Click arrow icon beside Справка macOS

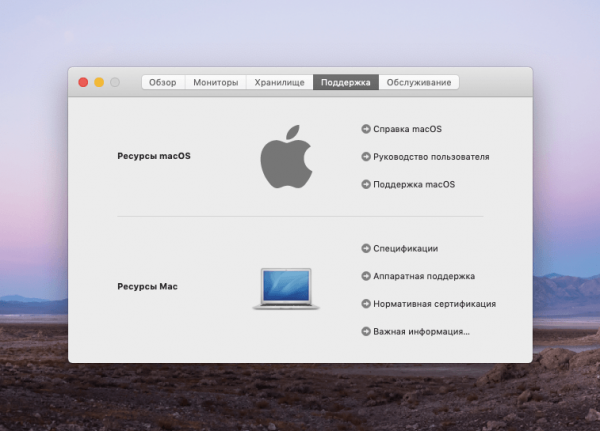(366, 129)
